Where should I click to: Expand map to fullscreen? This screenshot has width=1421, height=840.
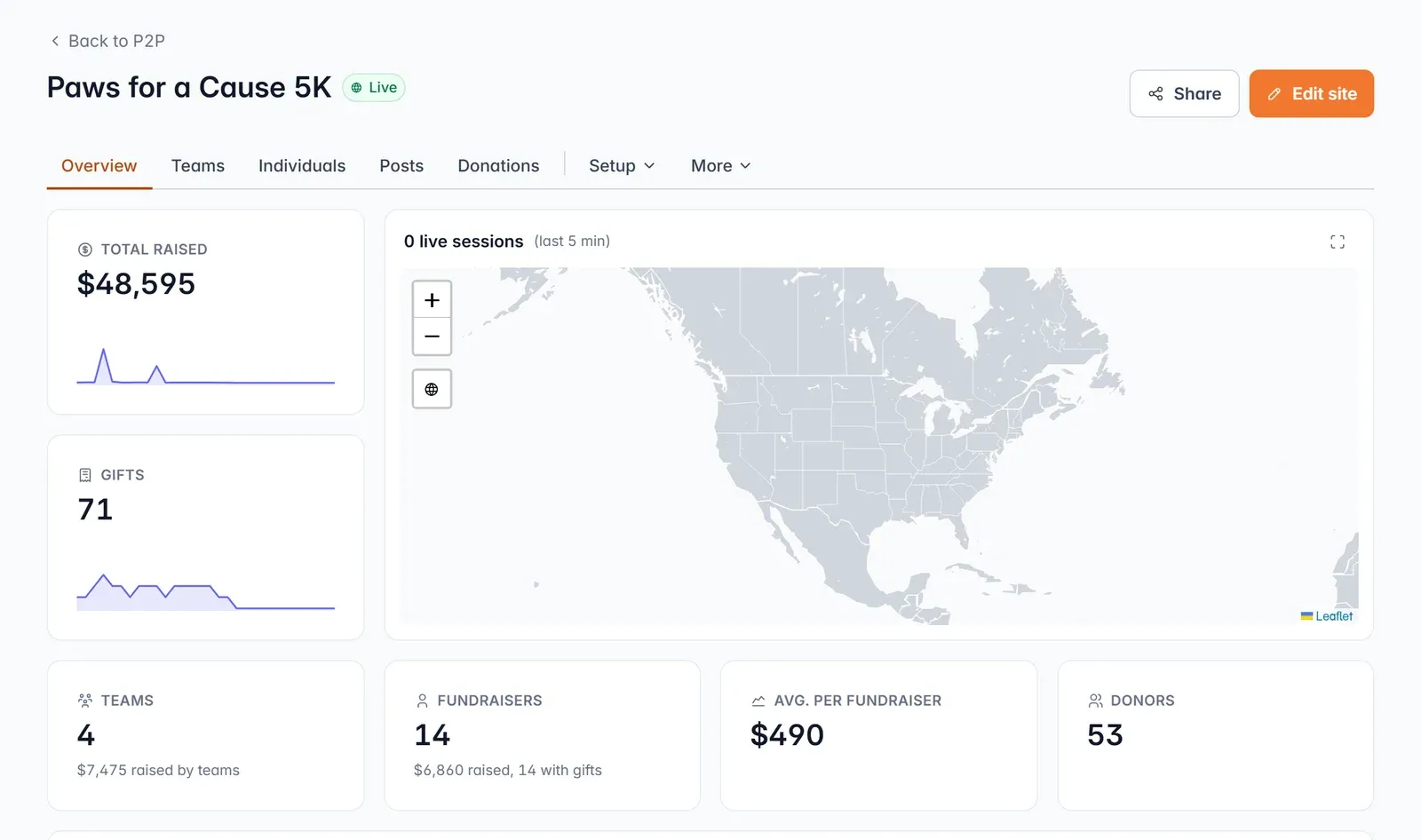(x=1338, y=242)
